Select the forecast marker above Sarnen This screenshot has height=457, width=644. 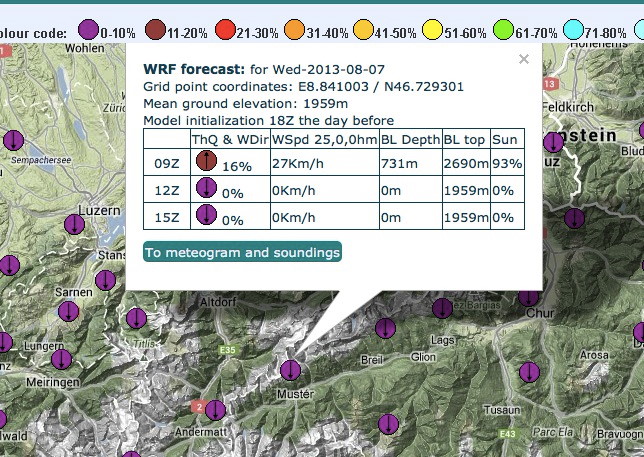[106, 280]
